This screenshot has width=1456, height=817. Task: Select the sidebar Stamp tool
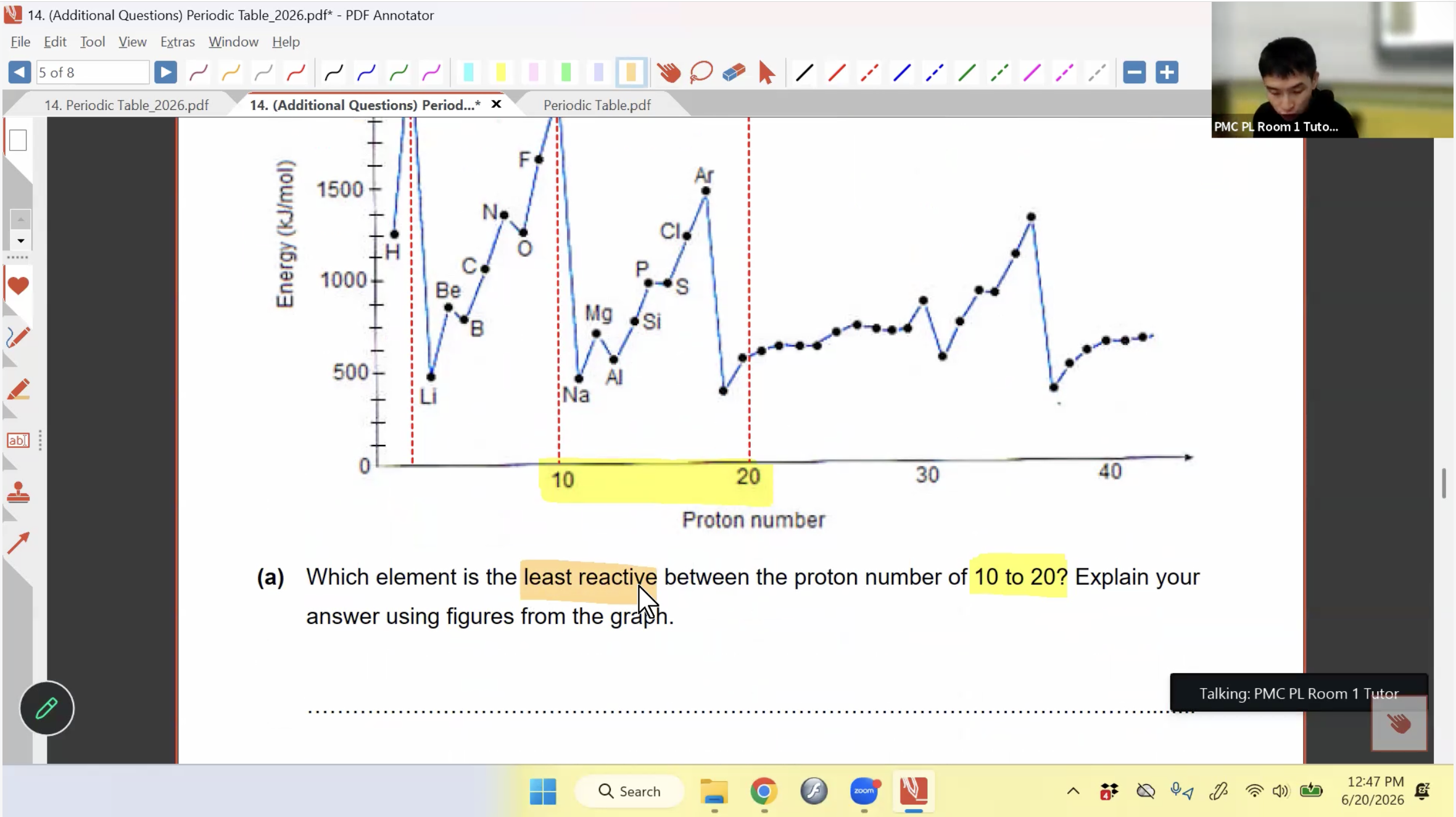18,492
